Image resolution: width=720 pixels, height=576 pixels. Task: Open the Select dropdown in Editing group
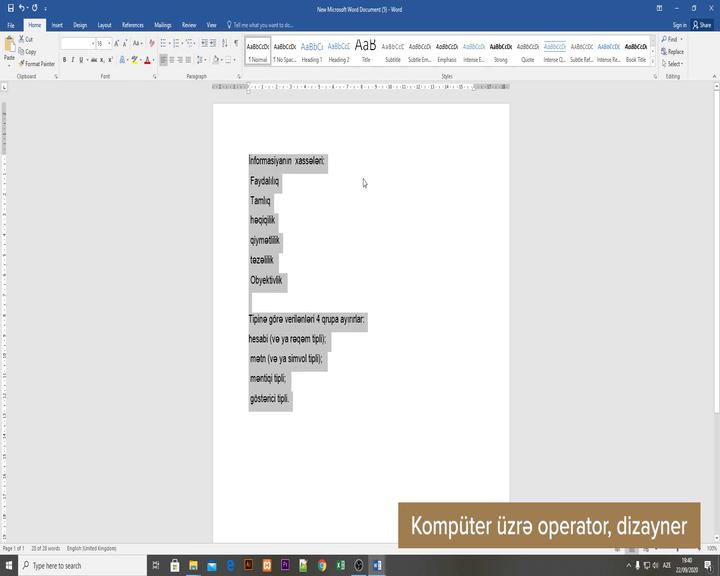675,64
